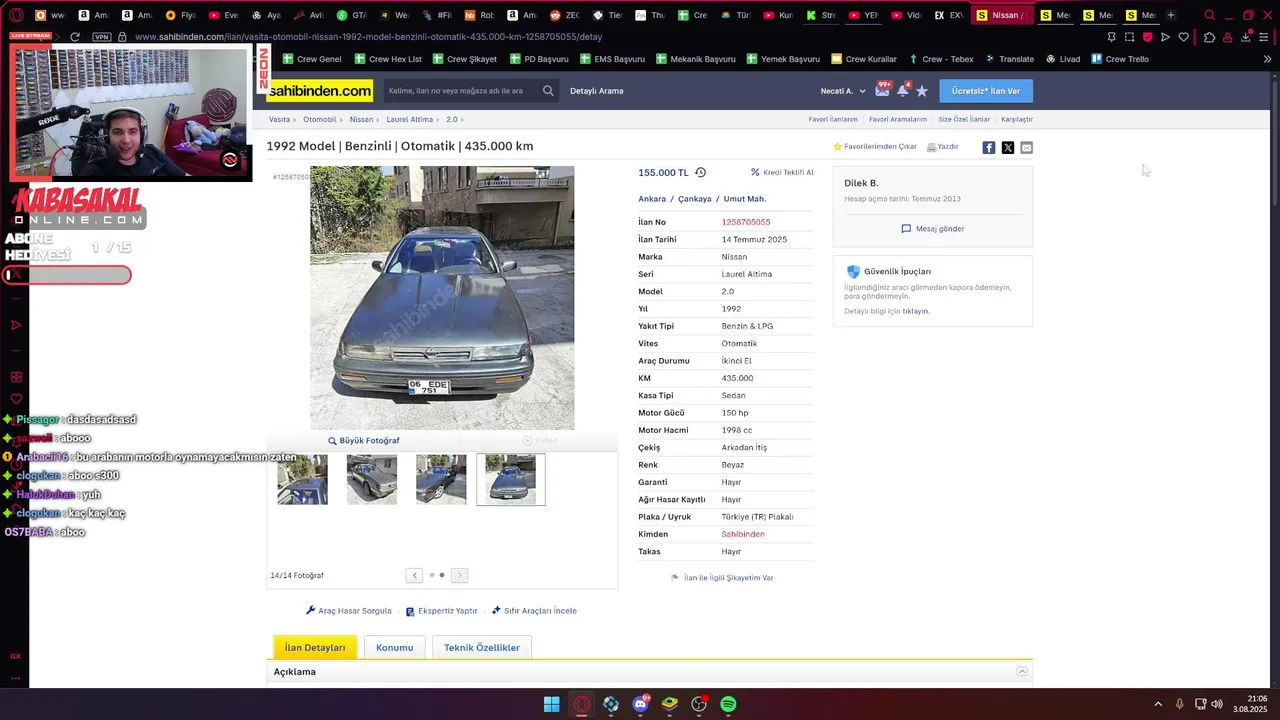Go to previous photo thumbnails page
Screen dimensions: 1280x720
coord(414,575)
